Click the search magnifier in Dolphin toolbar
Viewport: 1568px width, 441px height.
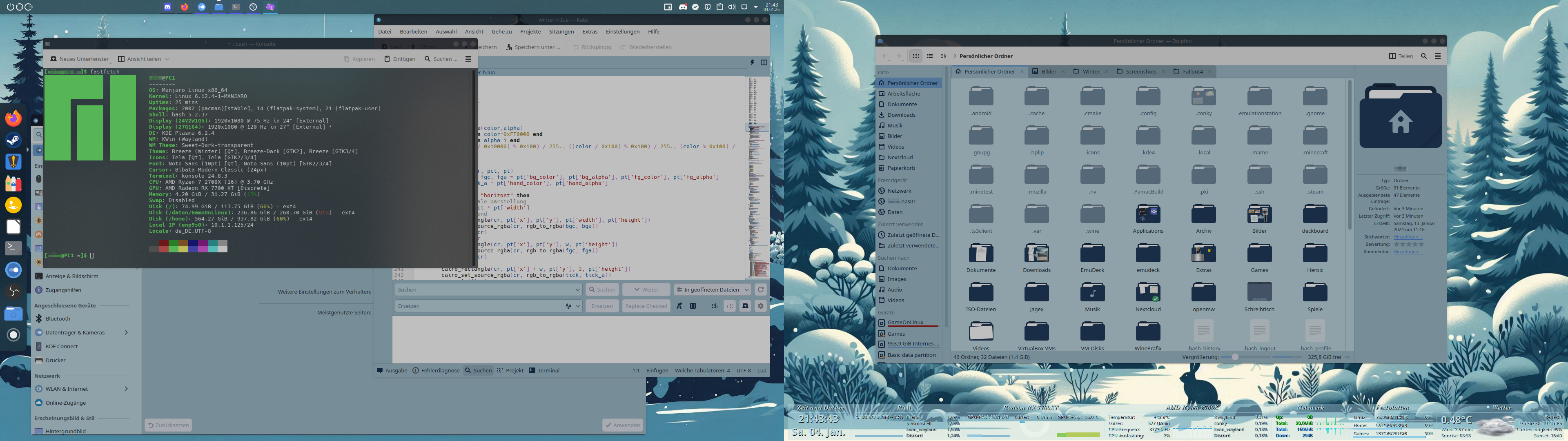pos(1424,56)
